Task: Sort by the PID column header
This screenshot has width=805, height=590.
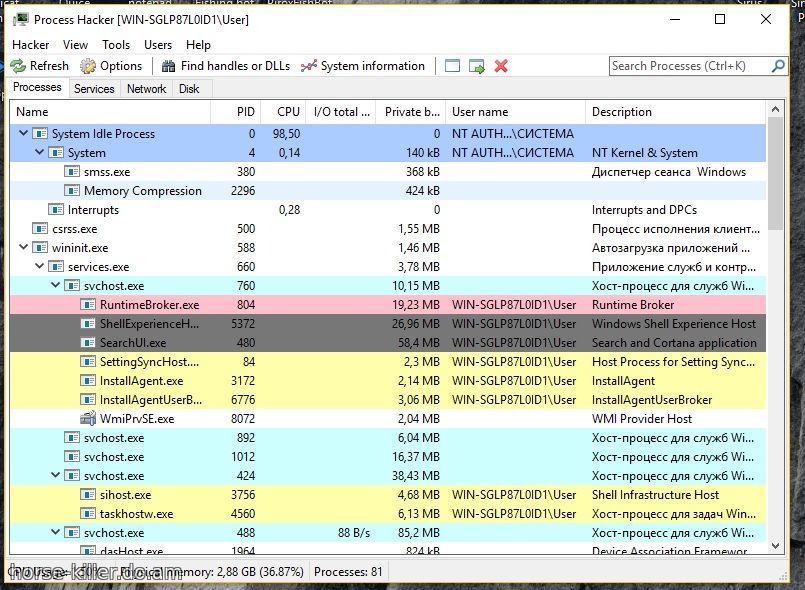Action: [236, 112]
